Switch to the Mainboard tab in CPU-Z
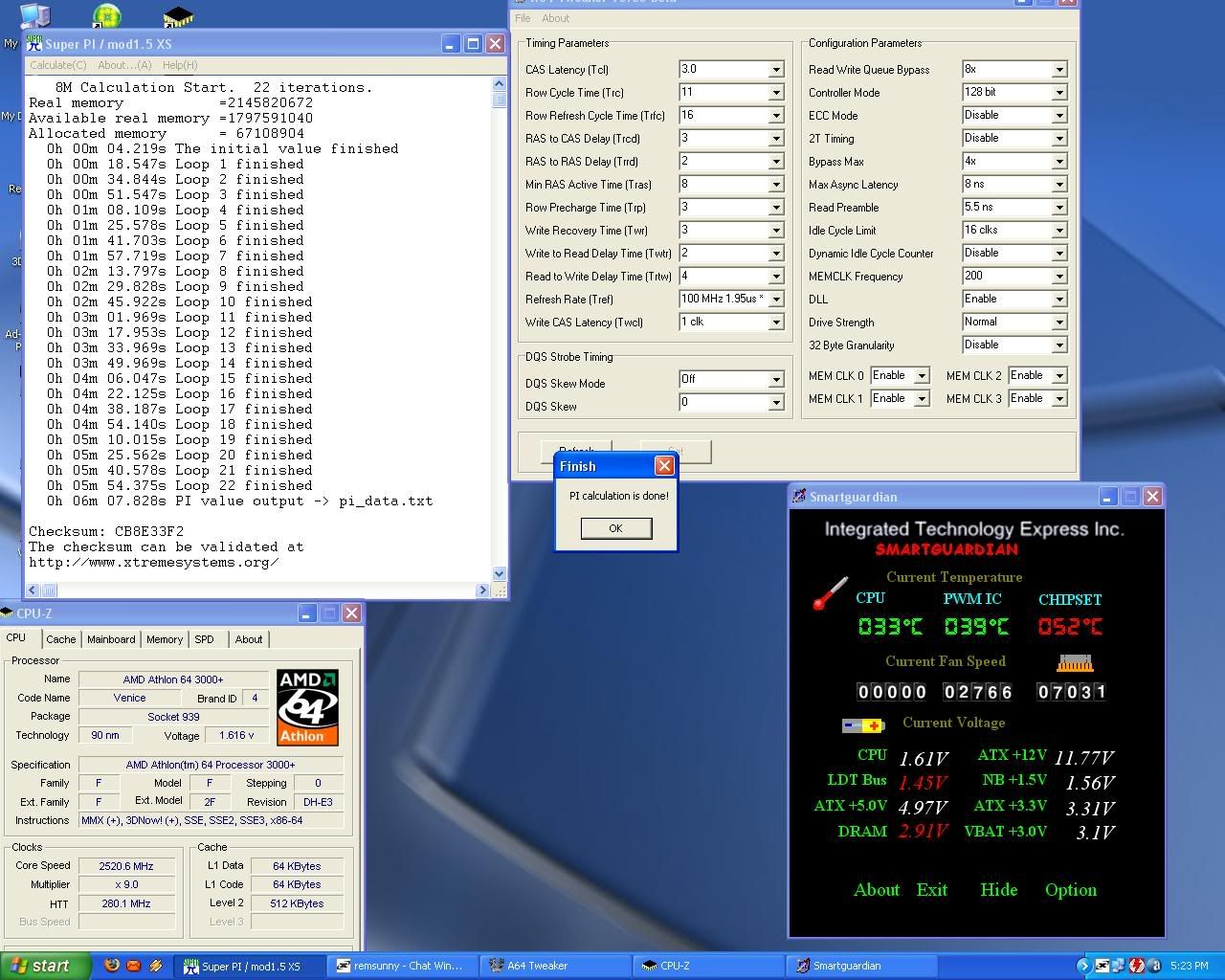 click(111, 639)
